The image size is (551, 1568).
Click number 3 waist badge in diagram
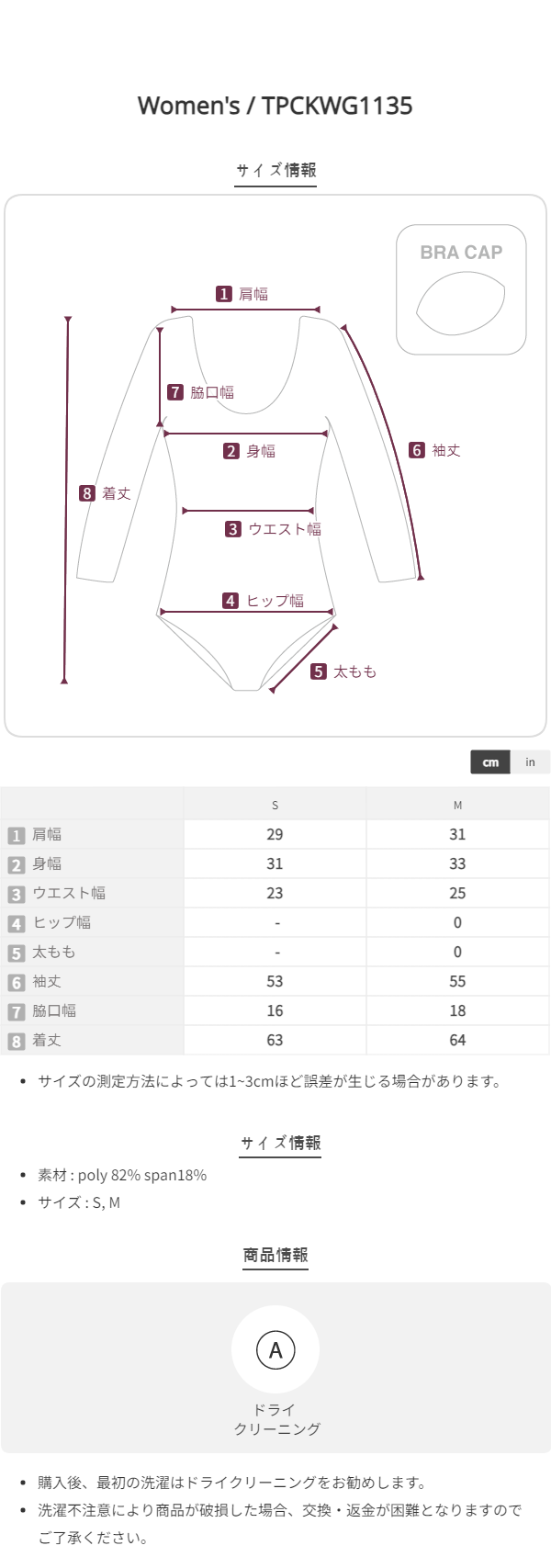point(233,529)
